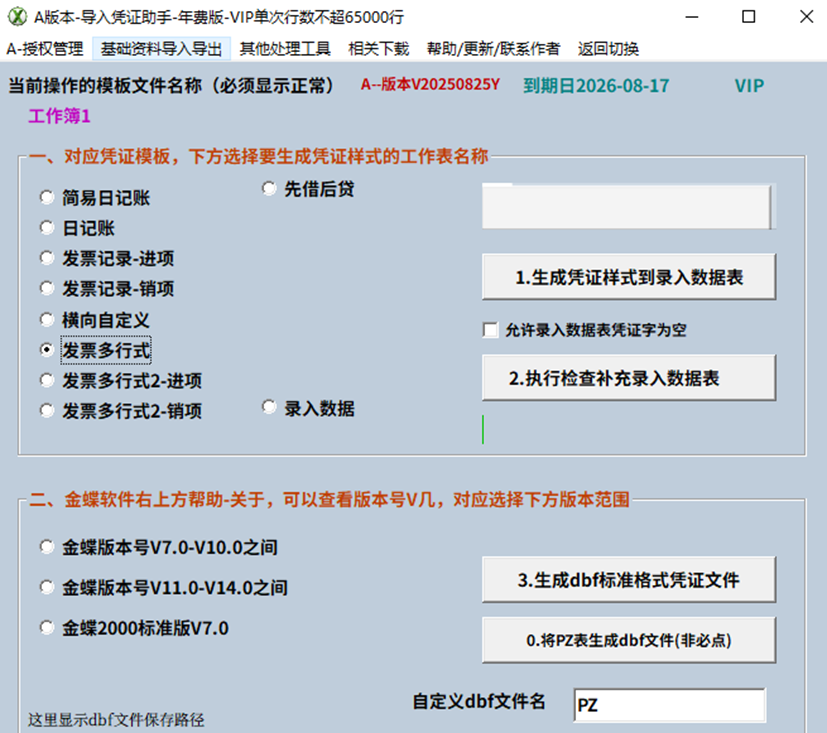
Task: Choose the 先借后贷 option
Action: 268,188
